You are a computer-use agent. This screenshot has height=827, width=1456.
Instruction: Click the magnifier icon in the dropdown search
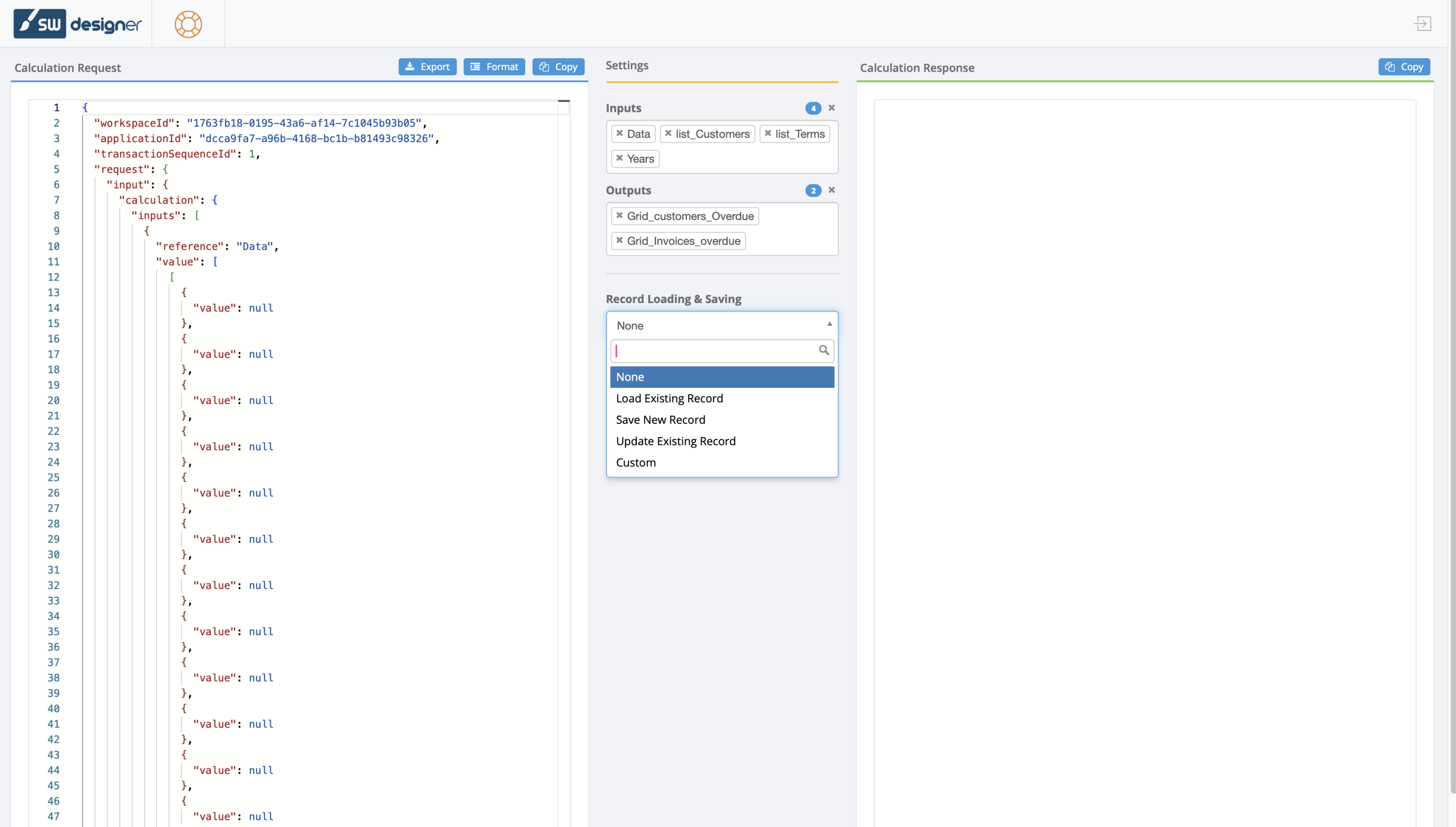point(824,350)
